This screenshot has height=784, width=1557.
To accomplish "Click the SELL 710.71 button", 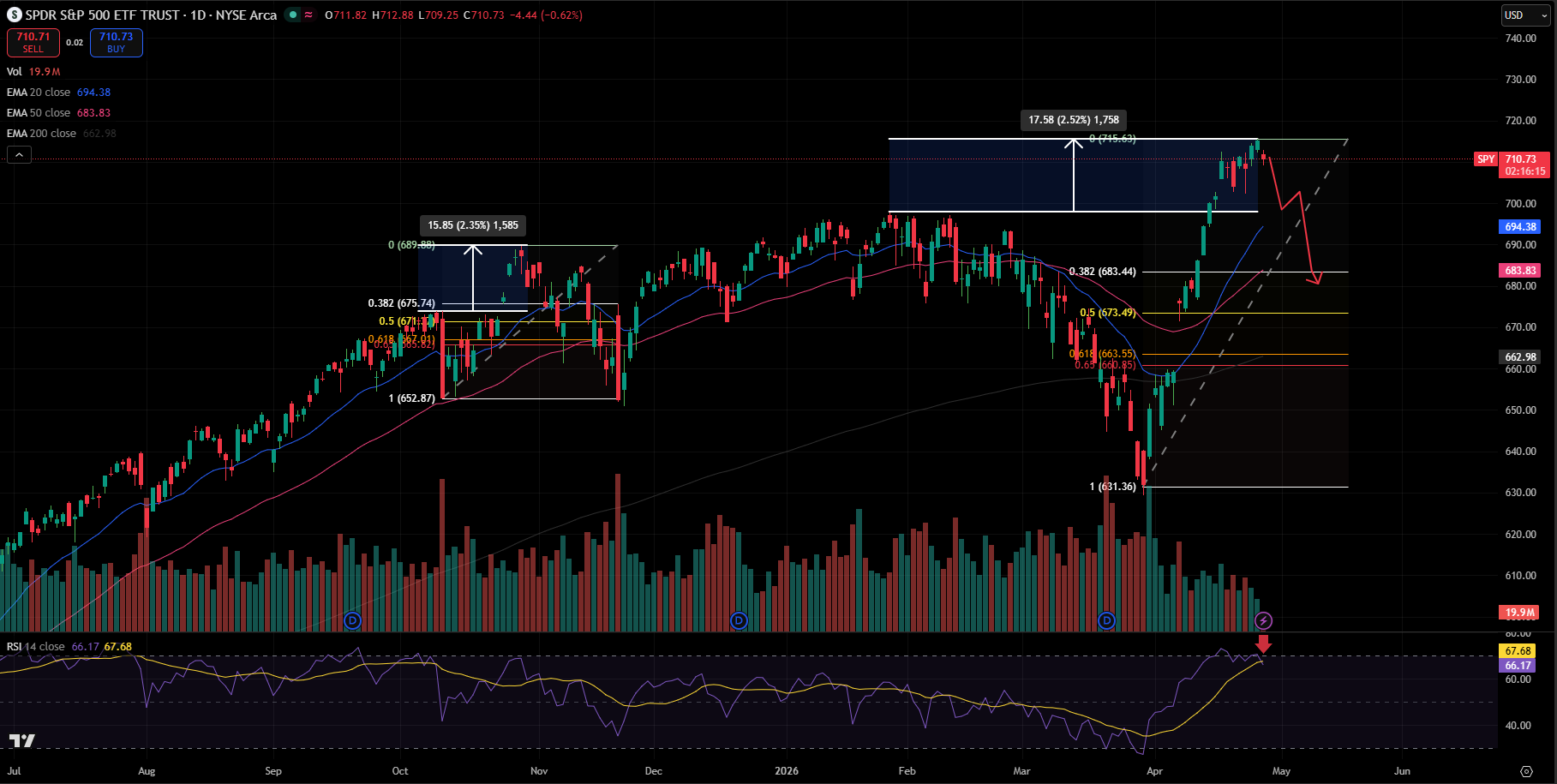I will [x=33, y=42].
